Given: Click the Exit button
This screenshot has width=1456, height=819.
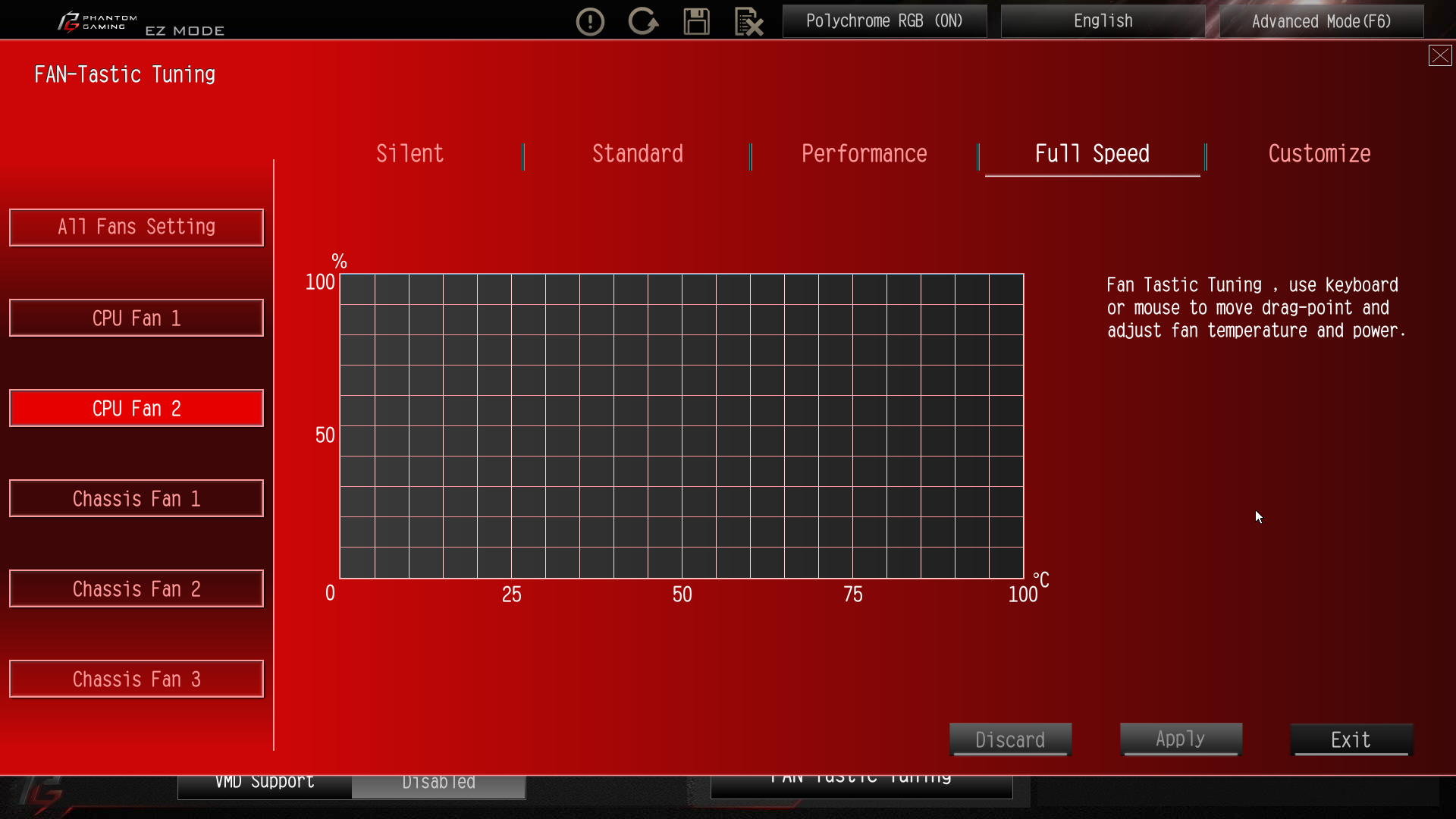Looking at the screenshot, I should click(1351, 739).
